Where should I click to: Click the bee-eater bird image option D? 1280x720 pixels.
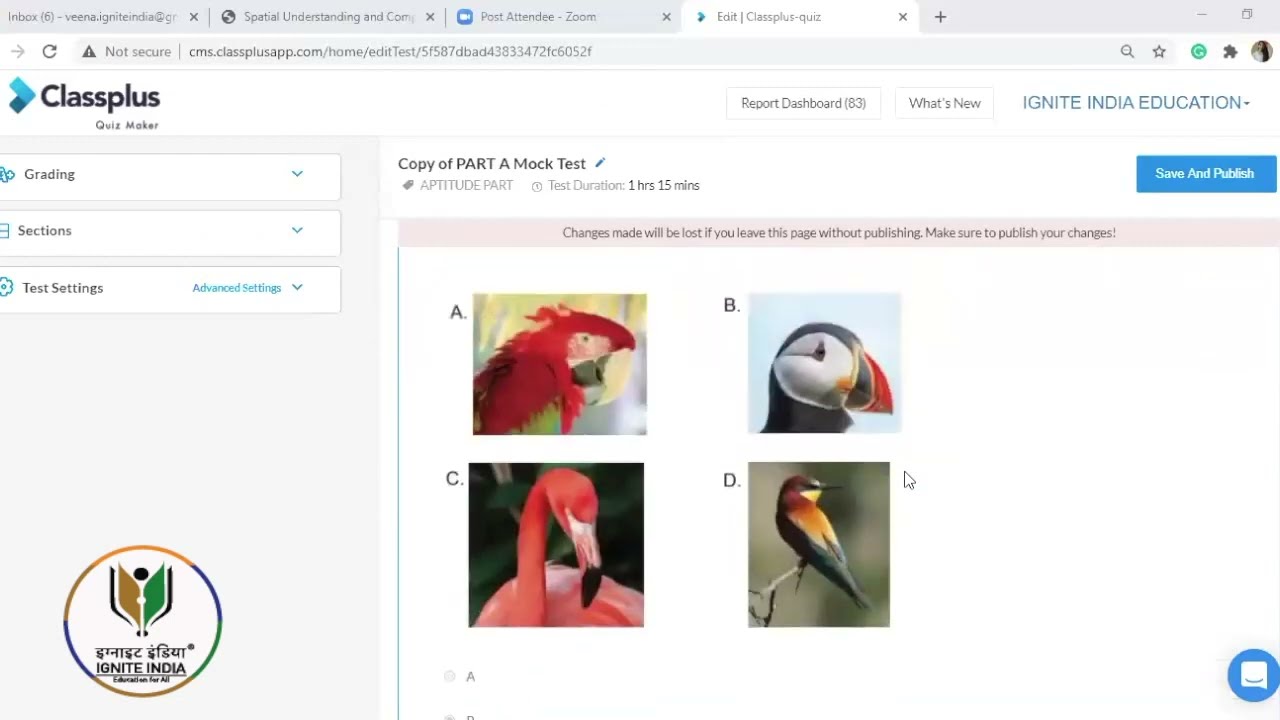pos(819,545)
